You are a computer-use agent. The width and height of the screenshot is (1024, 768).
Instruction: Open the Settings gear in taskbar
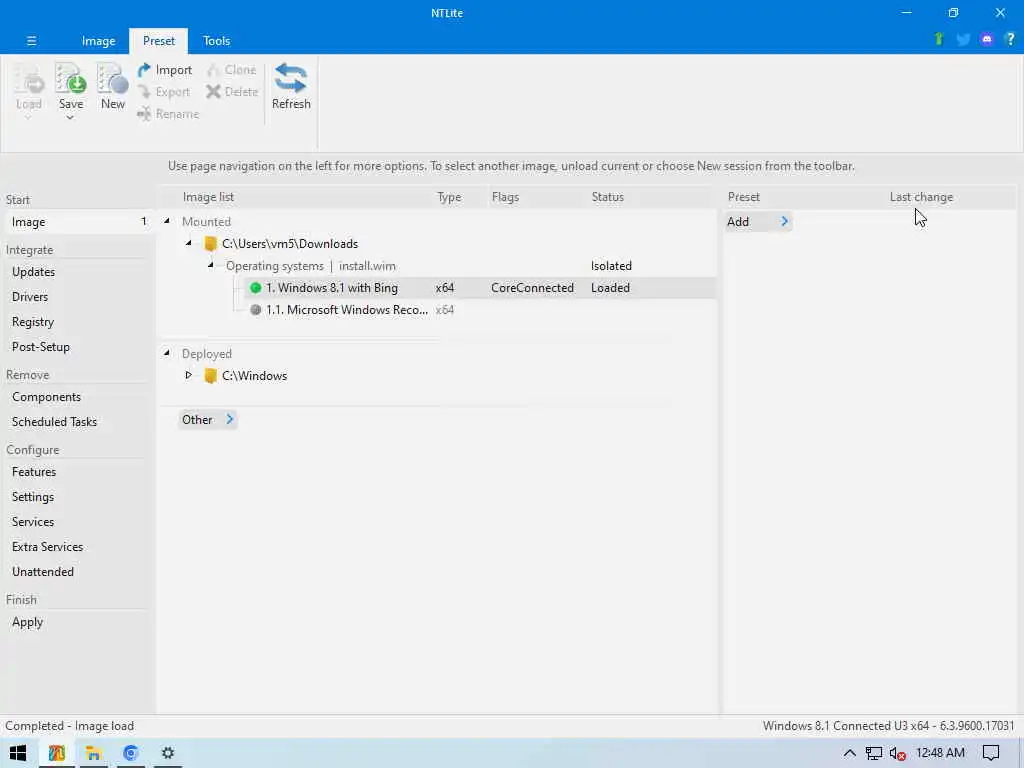pos(168,753)
